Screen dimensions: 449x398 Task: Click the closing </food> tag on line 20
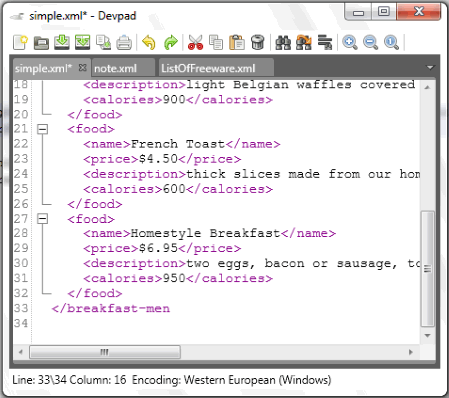tap(95, 114)
